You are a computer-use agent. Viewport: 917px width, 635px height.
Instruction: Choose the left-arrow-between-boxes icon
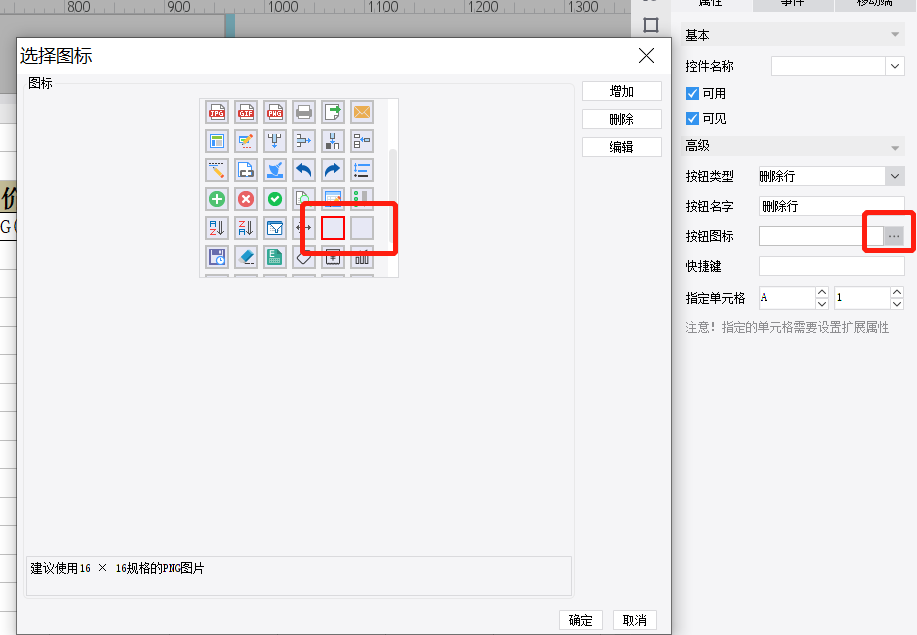[362, 141]
